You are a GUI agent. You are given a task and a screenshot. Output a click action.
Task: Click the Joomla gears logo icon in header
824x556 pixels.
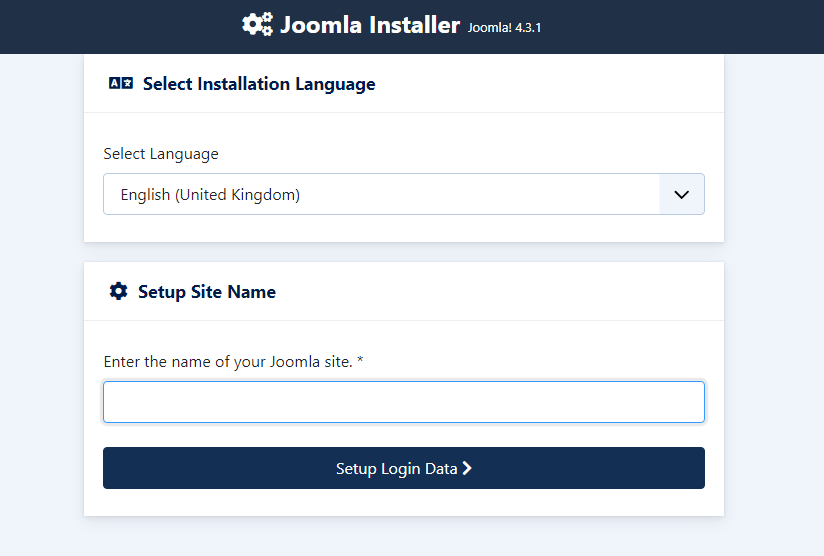click(257, 25)
